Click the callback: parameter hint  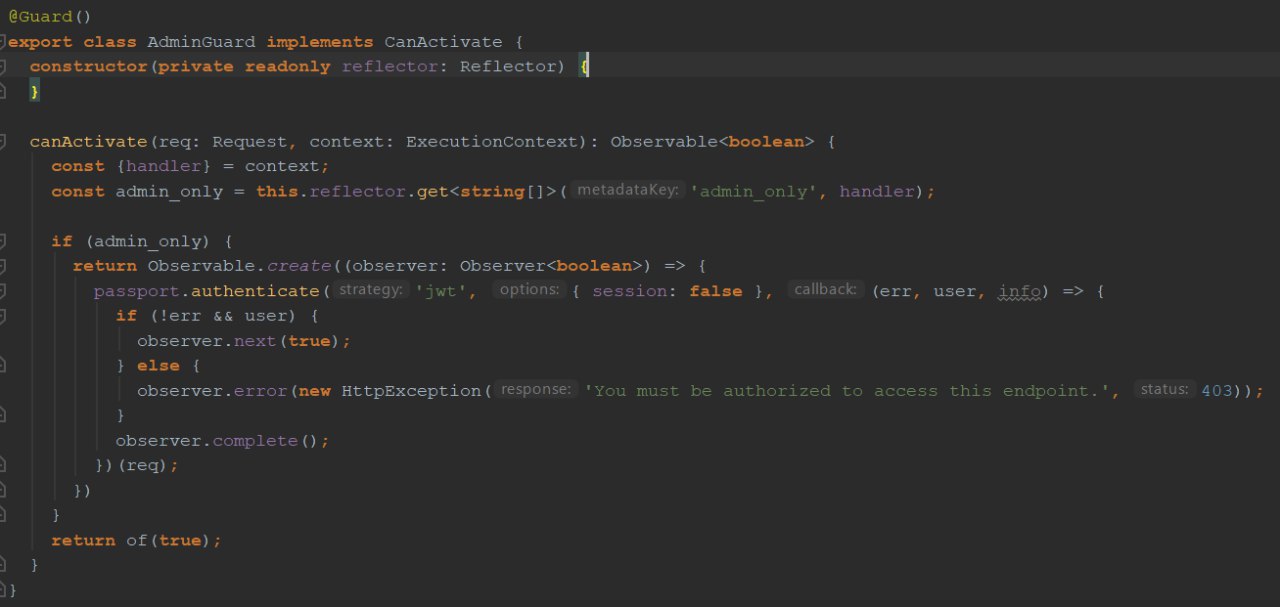[x=825, y=290]
